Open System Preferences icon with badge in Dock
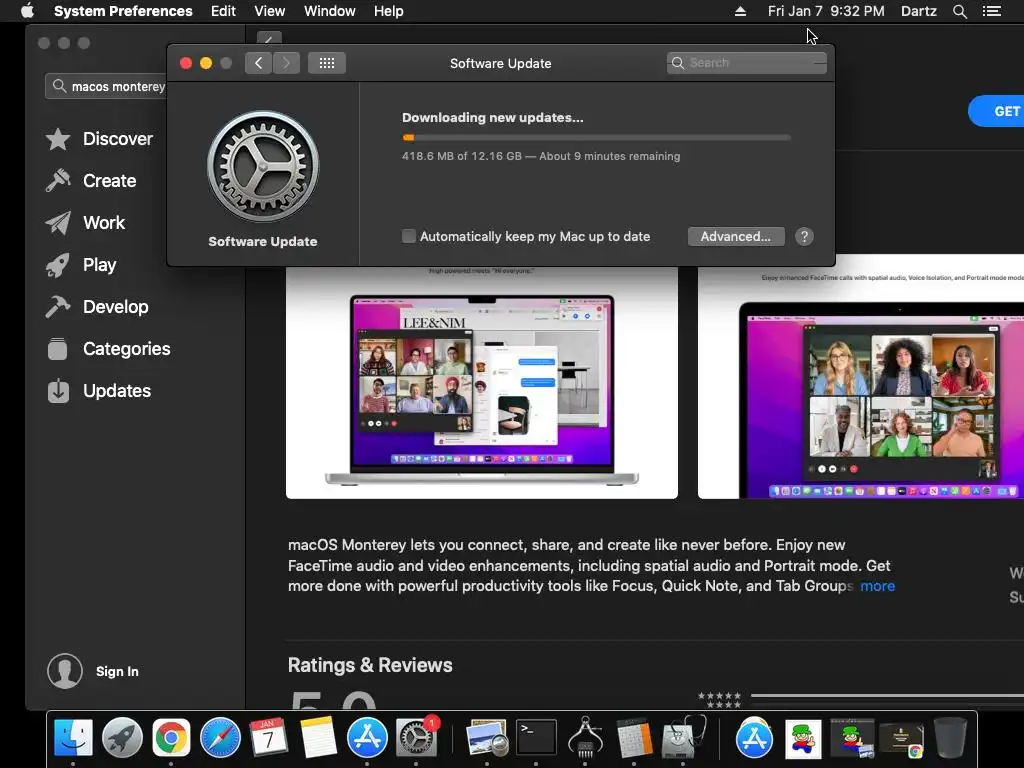1024x768 pixels. 417,738
